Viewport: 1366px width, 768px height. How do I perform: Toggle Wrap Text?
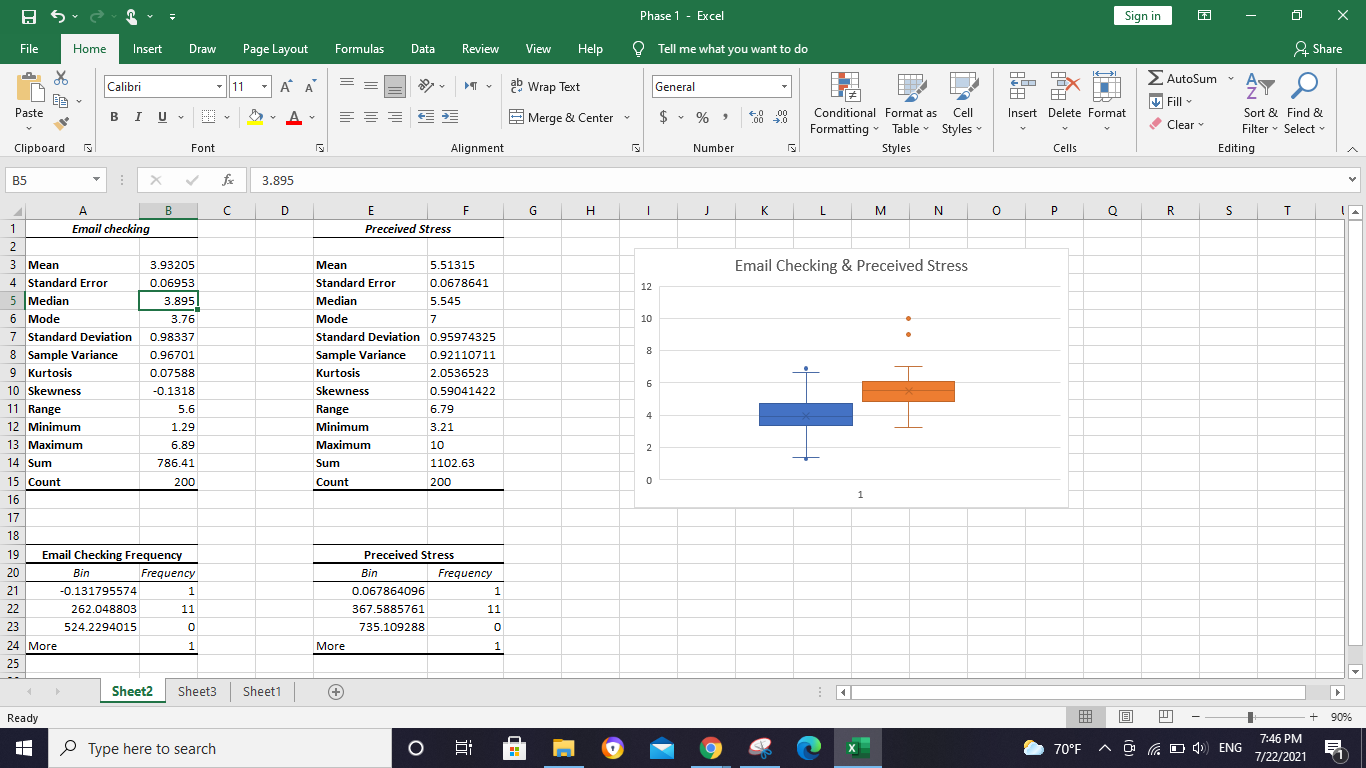coord(545,87)
